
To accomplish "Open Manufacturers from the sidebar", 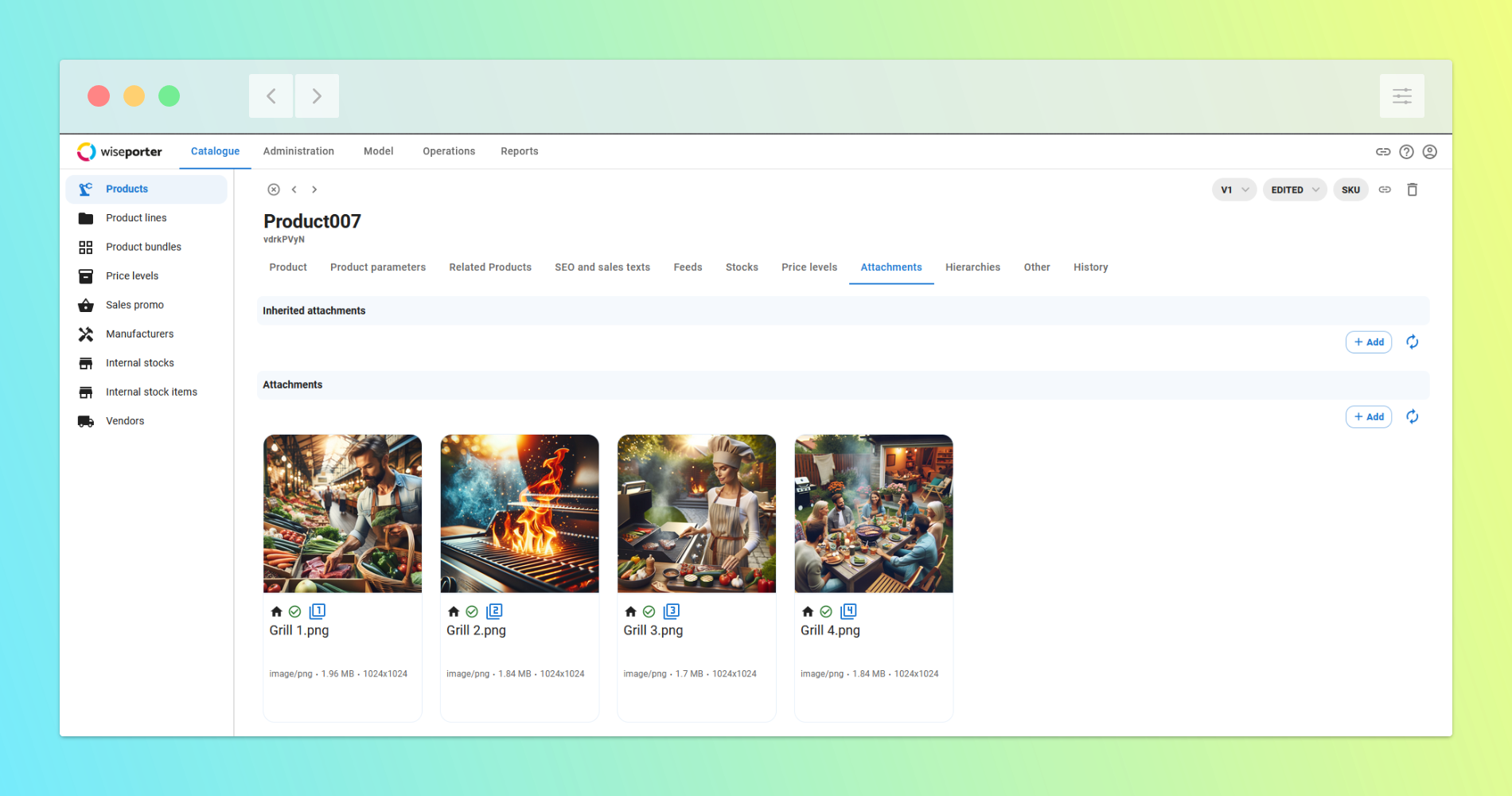I will 140,334.
